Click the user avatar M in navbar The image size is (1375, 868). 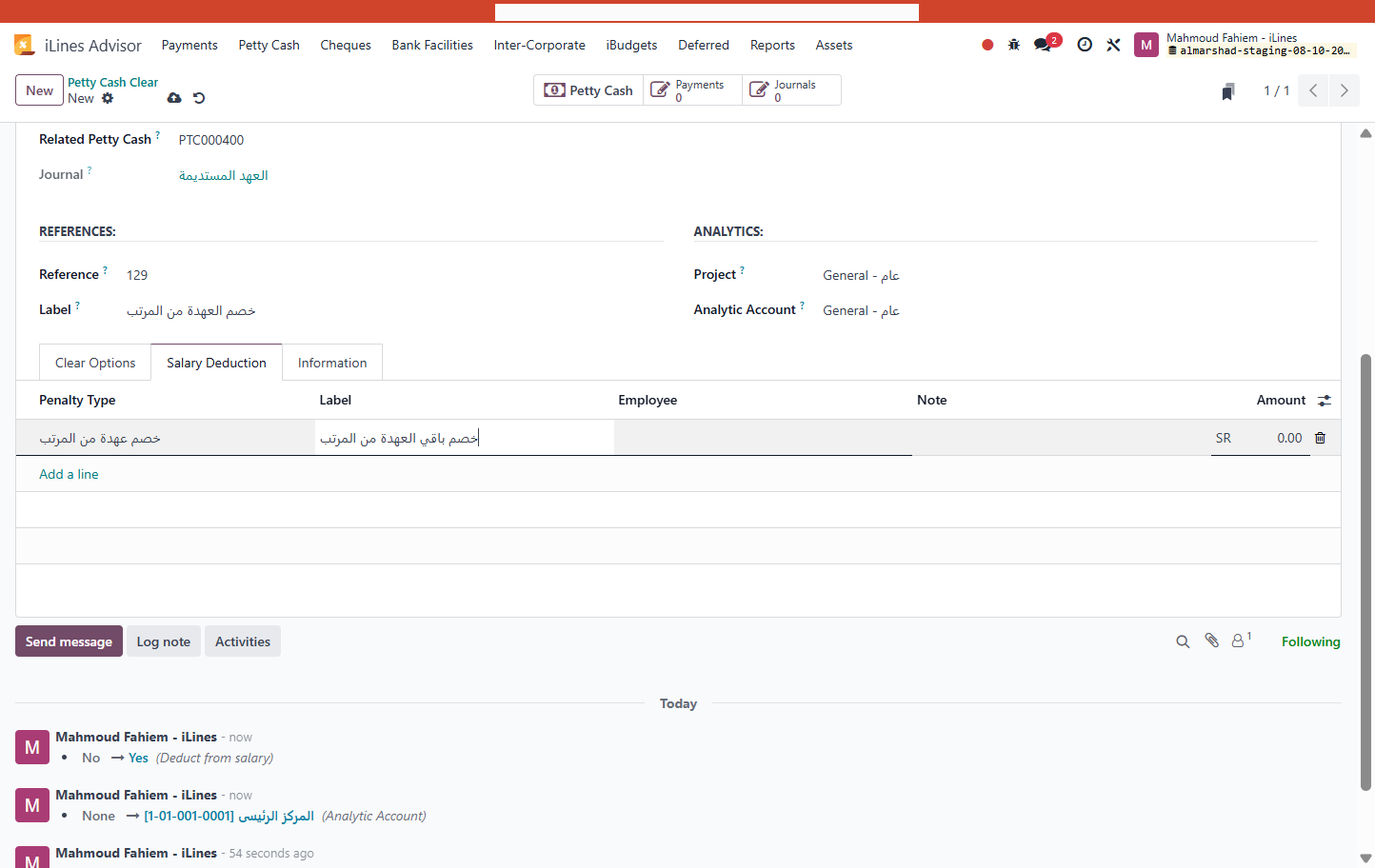point(1146,45)
